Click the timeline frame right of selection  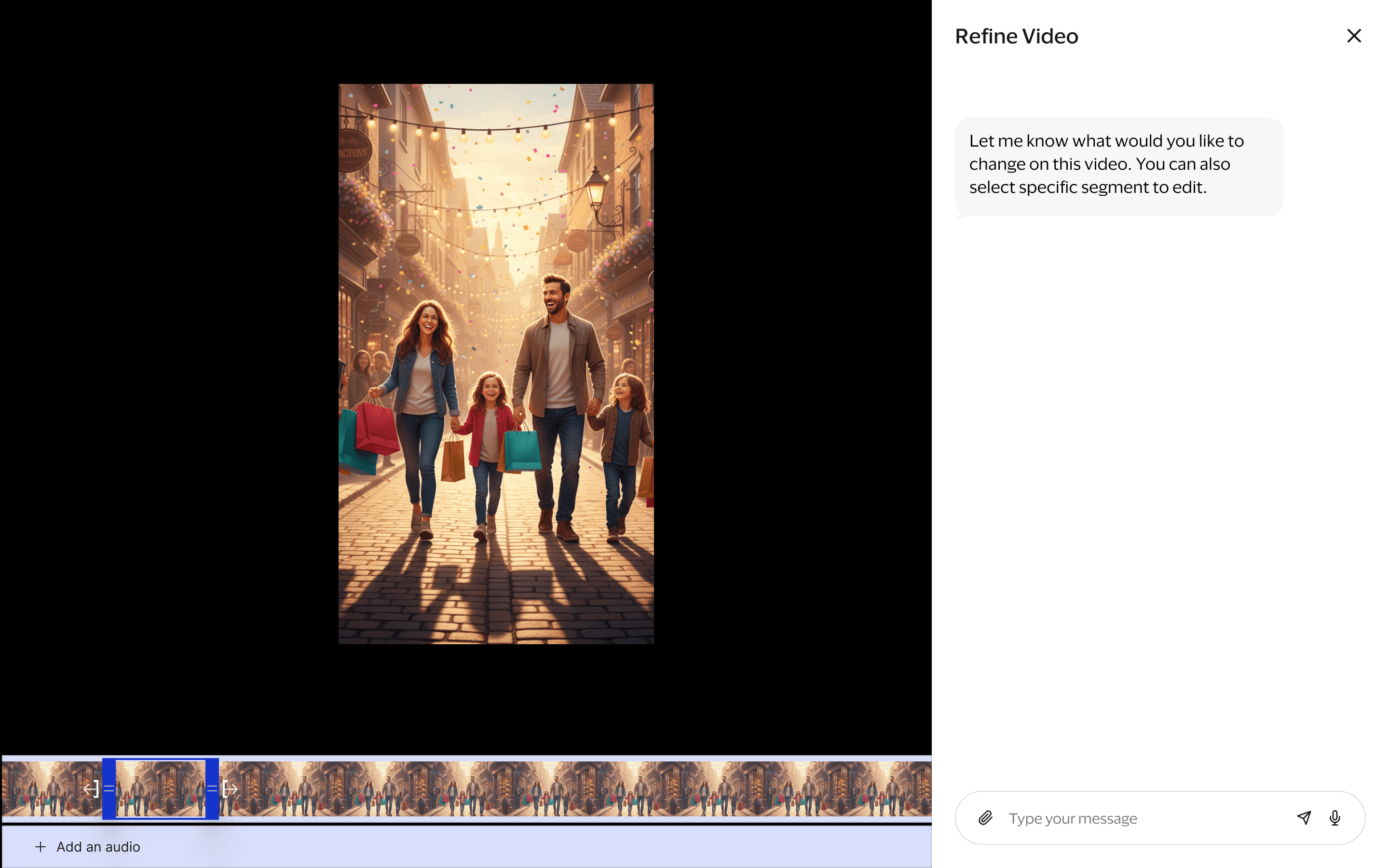coord(275,789)
